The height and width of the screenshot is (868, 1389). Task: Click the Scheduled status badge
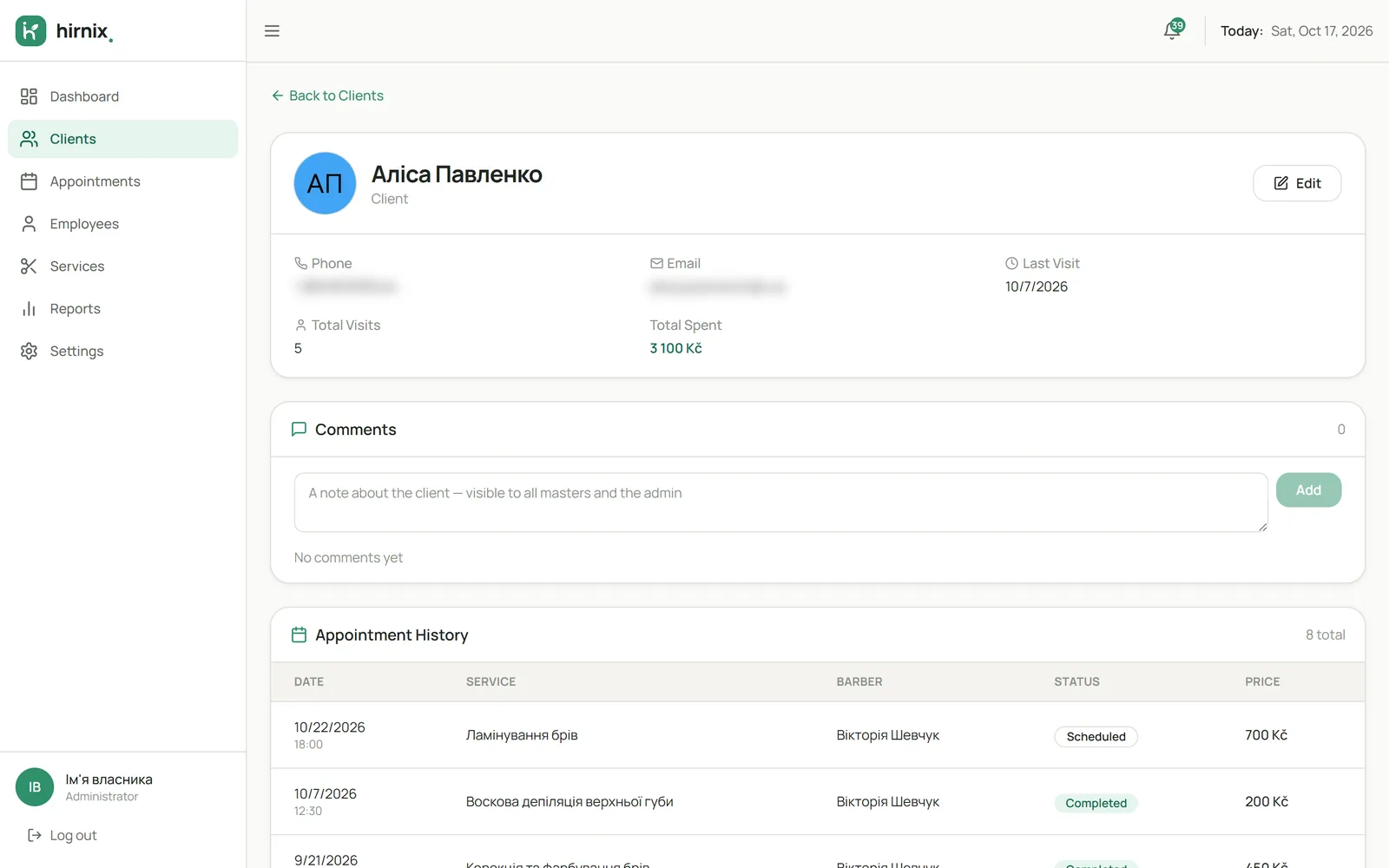click(x=1096, y=736)
